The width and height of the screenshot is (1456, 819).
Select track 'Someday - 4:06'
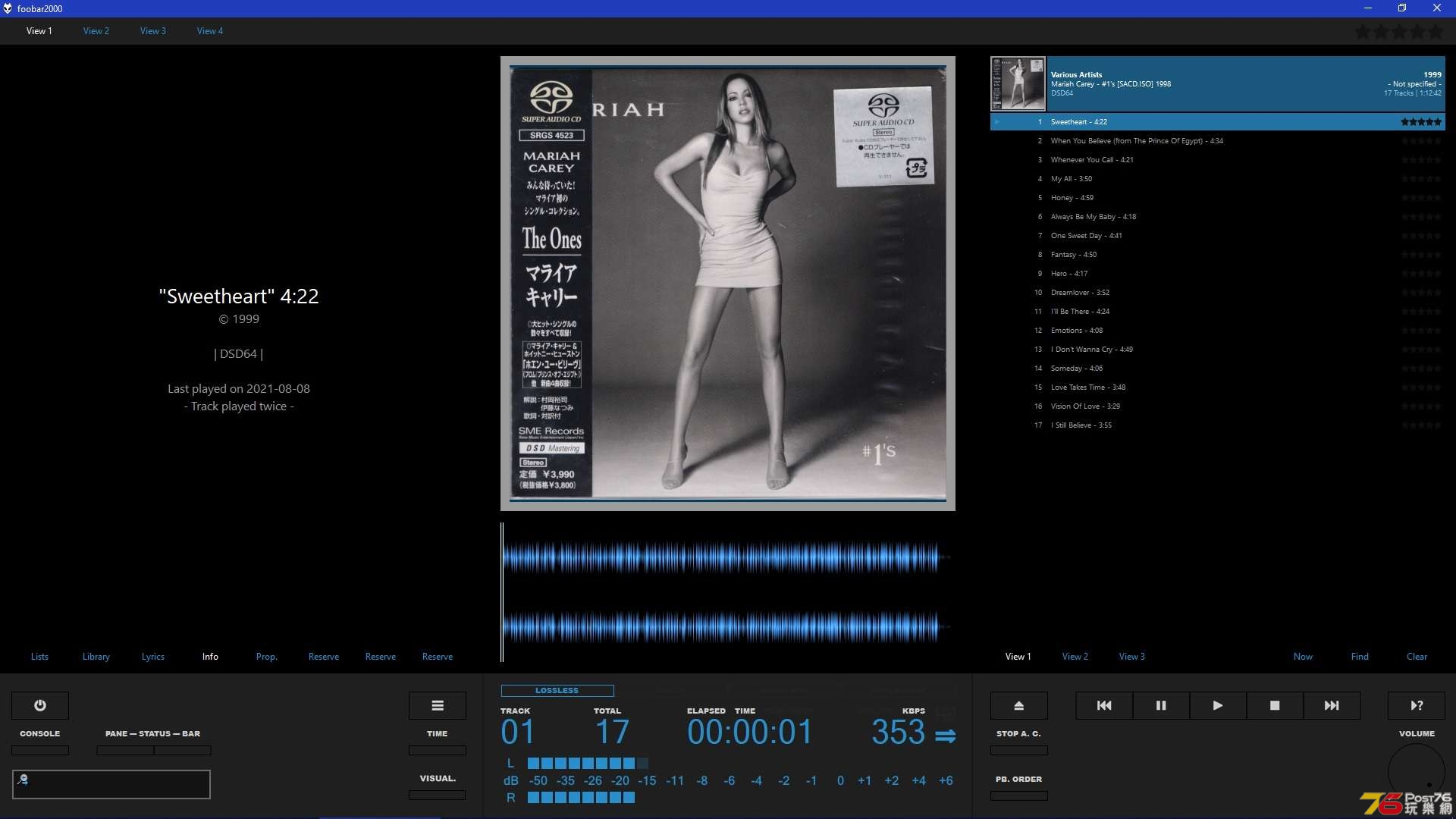[1217, 369]
